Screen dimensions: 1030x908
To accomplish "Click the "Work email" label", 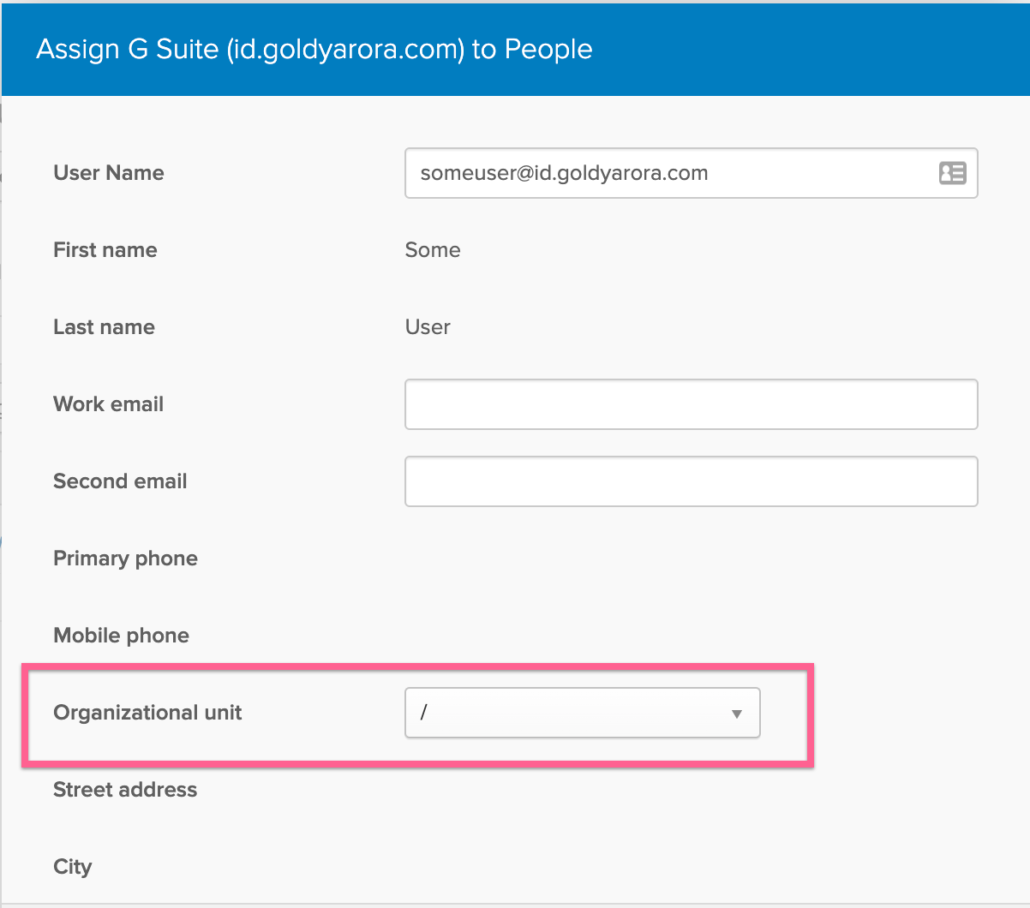I will (108, 404).
